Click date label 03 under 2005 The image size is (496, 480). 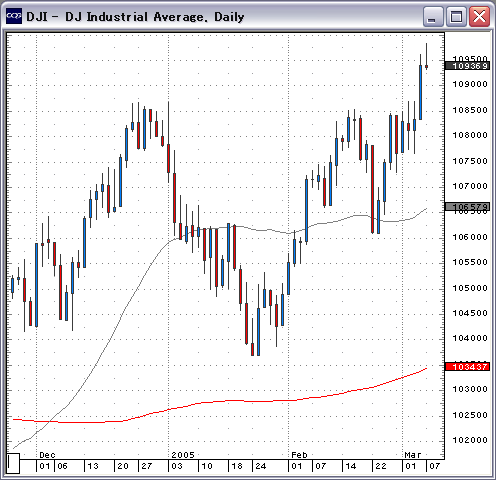(x=177, y=466)
